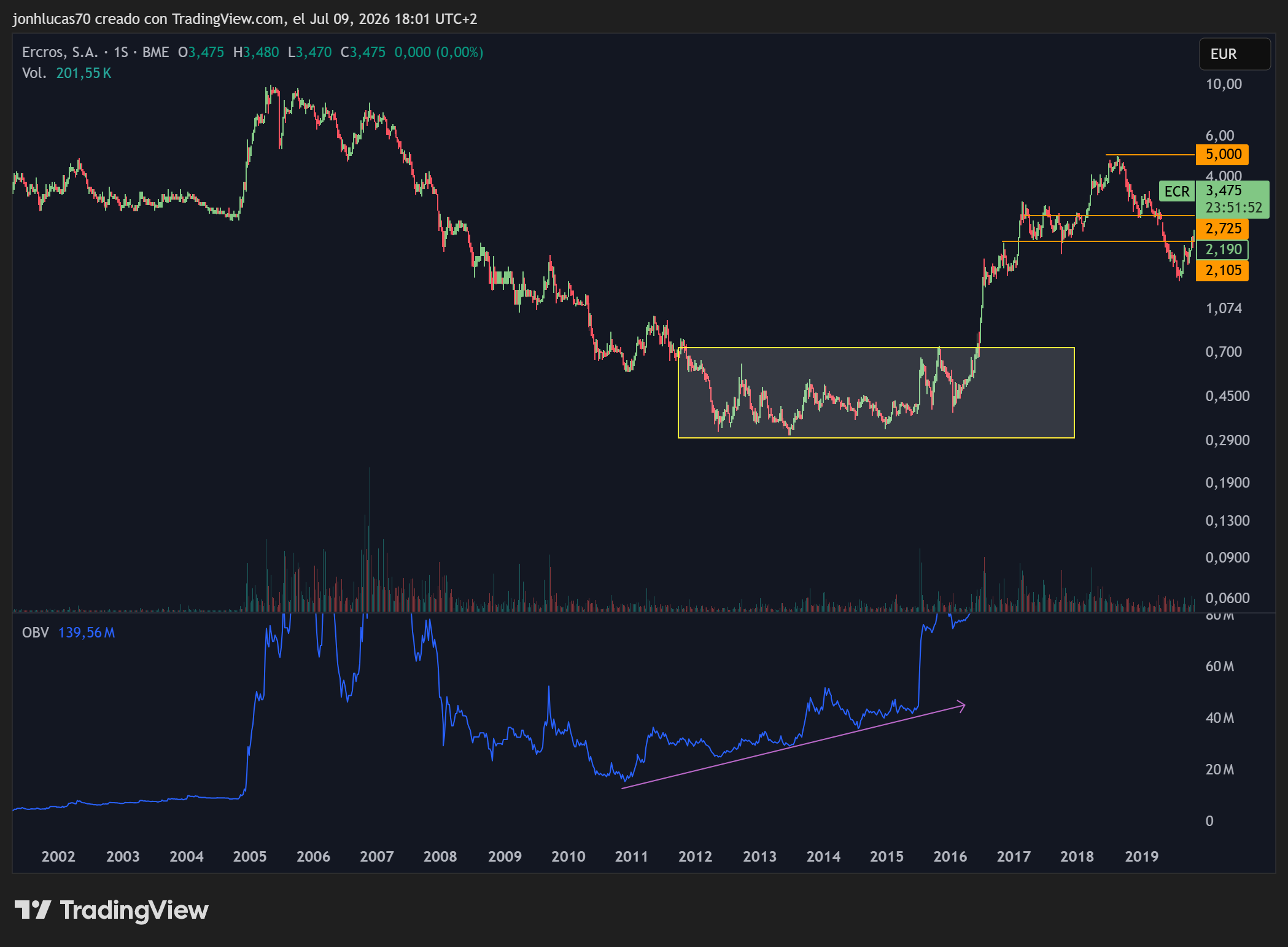This screenshot has height=947, width=1288.
Task: Click the TradingView logo icon
Action: 33,910
